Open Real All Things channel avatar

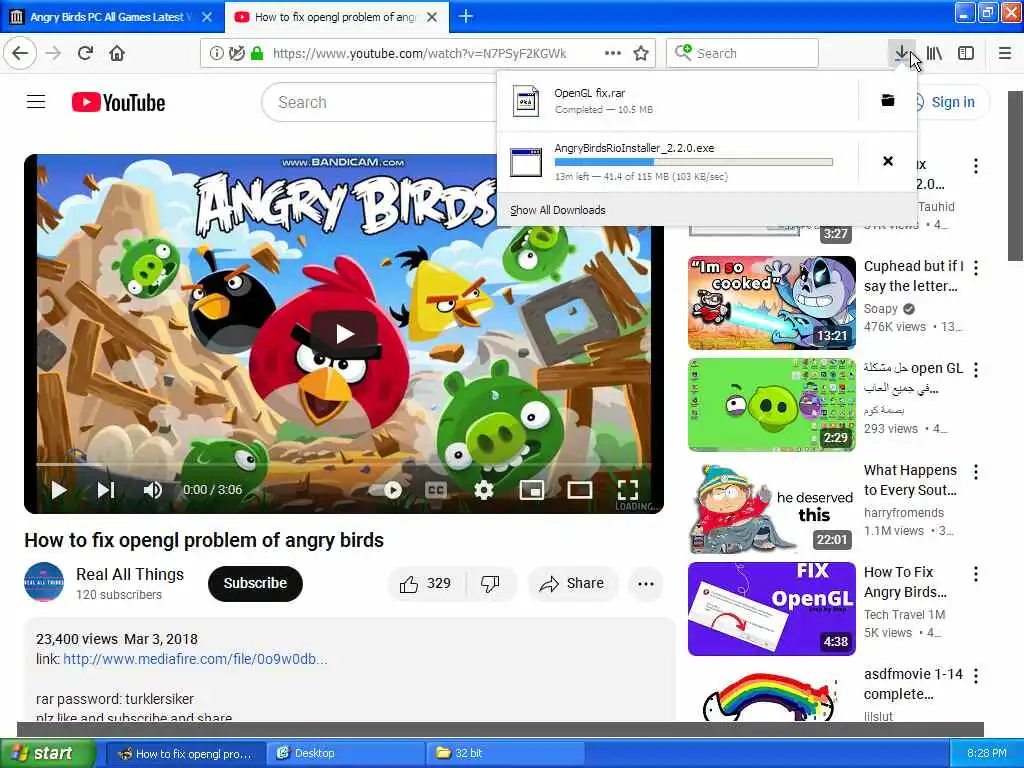[x=44, y=582]
